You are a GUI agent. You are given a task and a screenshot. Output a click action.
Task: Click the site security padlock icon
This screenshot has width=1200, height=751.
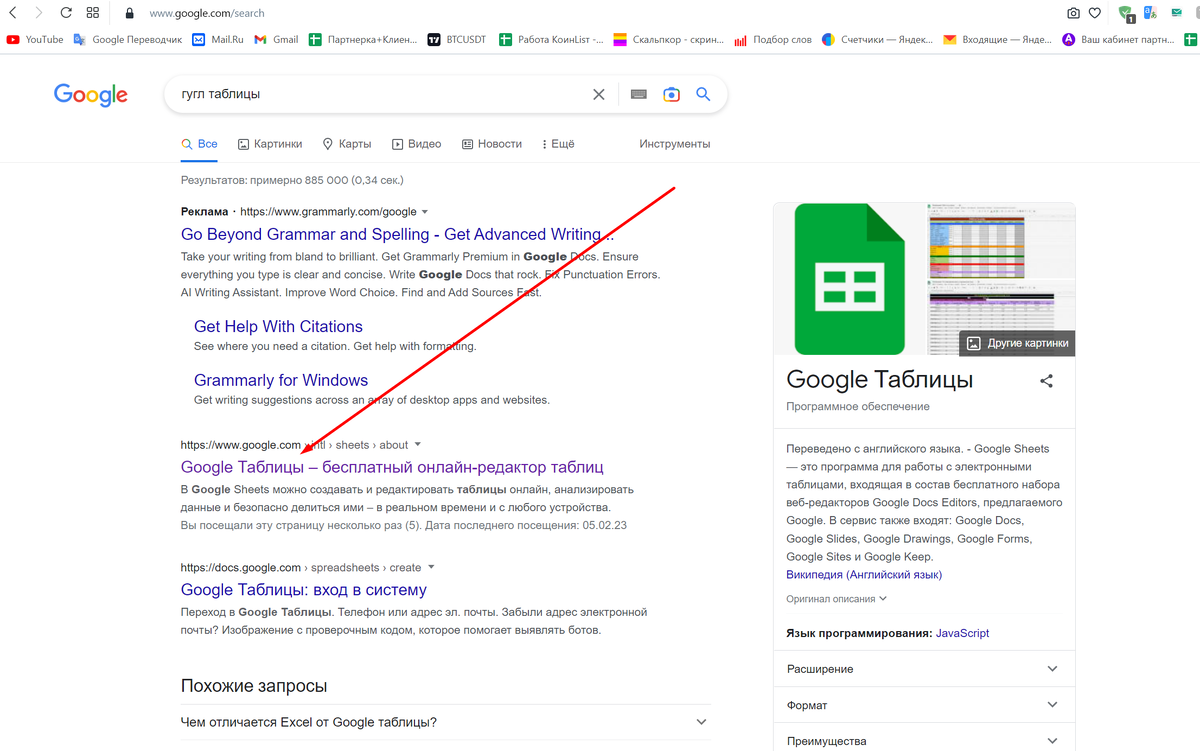point(129,13)
